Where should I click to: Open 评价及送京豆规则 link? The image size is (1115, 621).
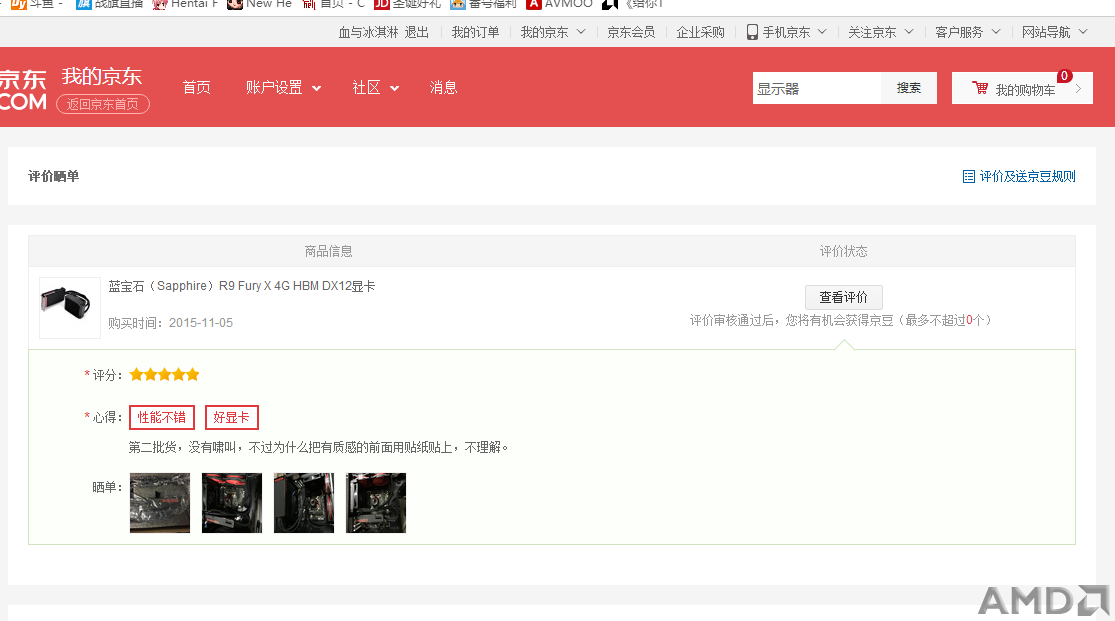(x=1028, y=176)
